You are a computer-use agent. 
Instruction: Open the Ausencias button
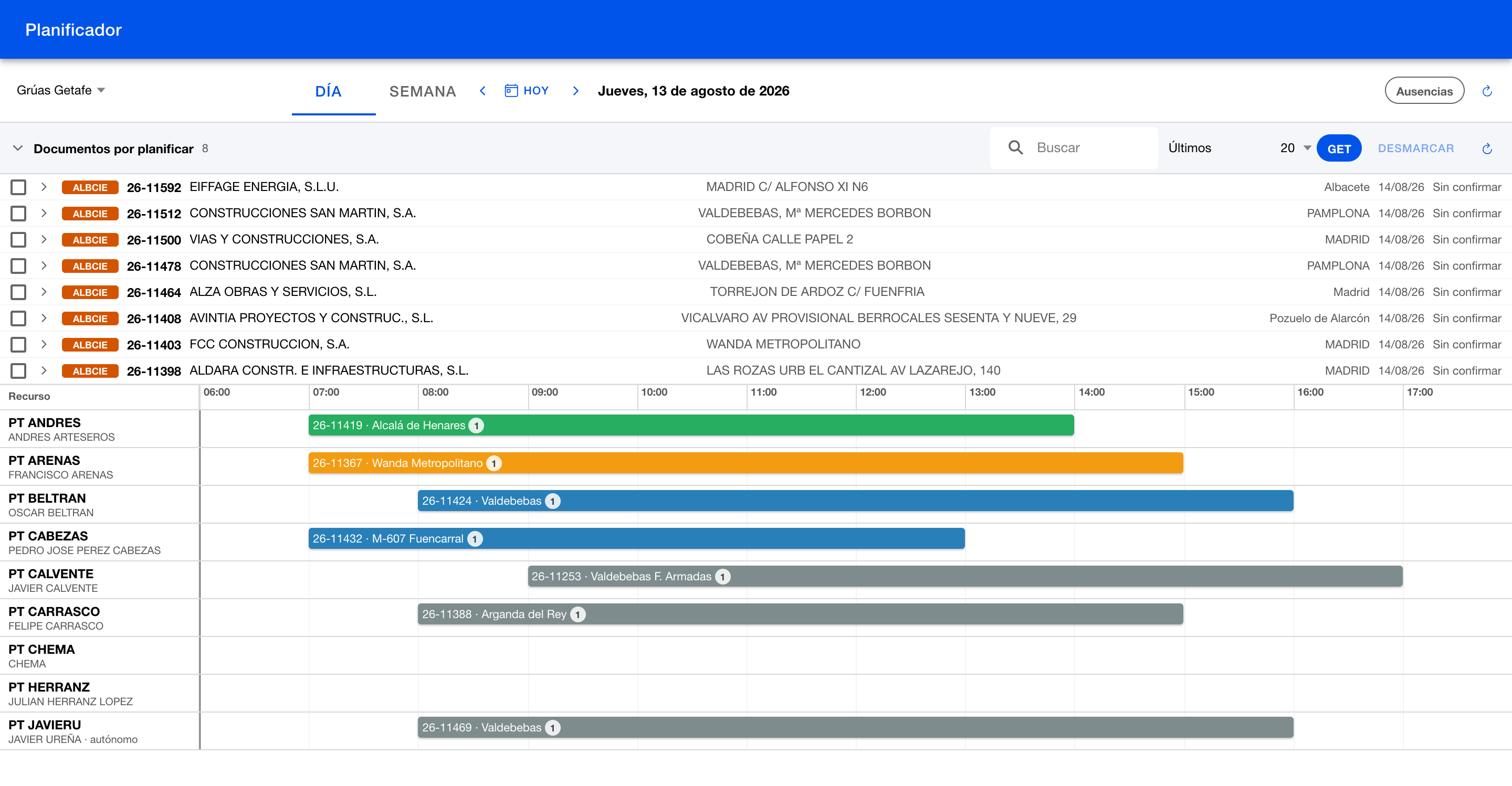1424,91
